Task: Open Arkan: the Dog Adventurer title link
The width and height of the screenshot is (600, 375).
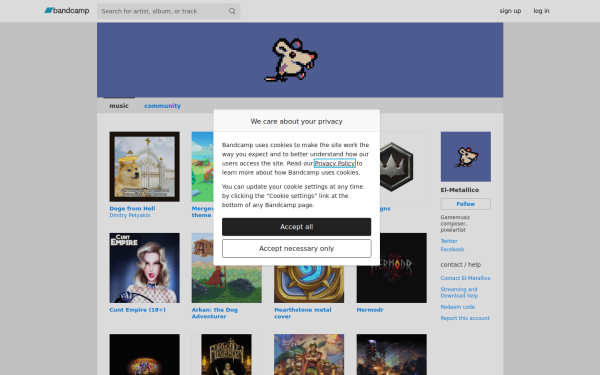Action: [x=215, y=313]
